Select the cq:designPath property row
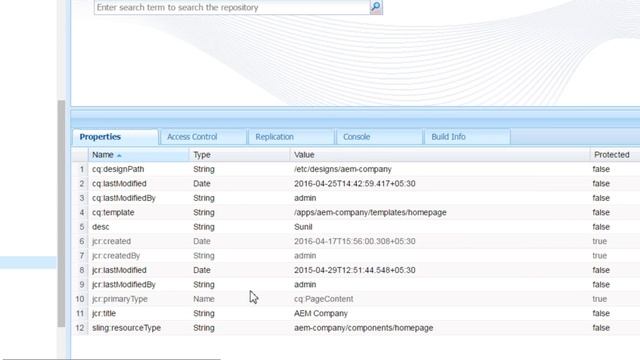This screenshot has width=640, height=360. (x=356, y=169)
